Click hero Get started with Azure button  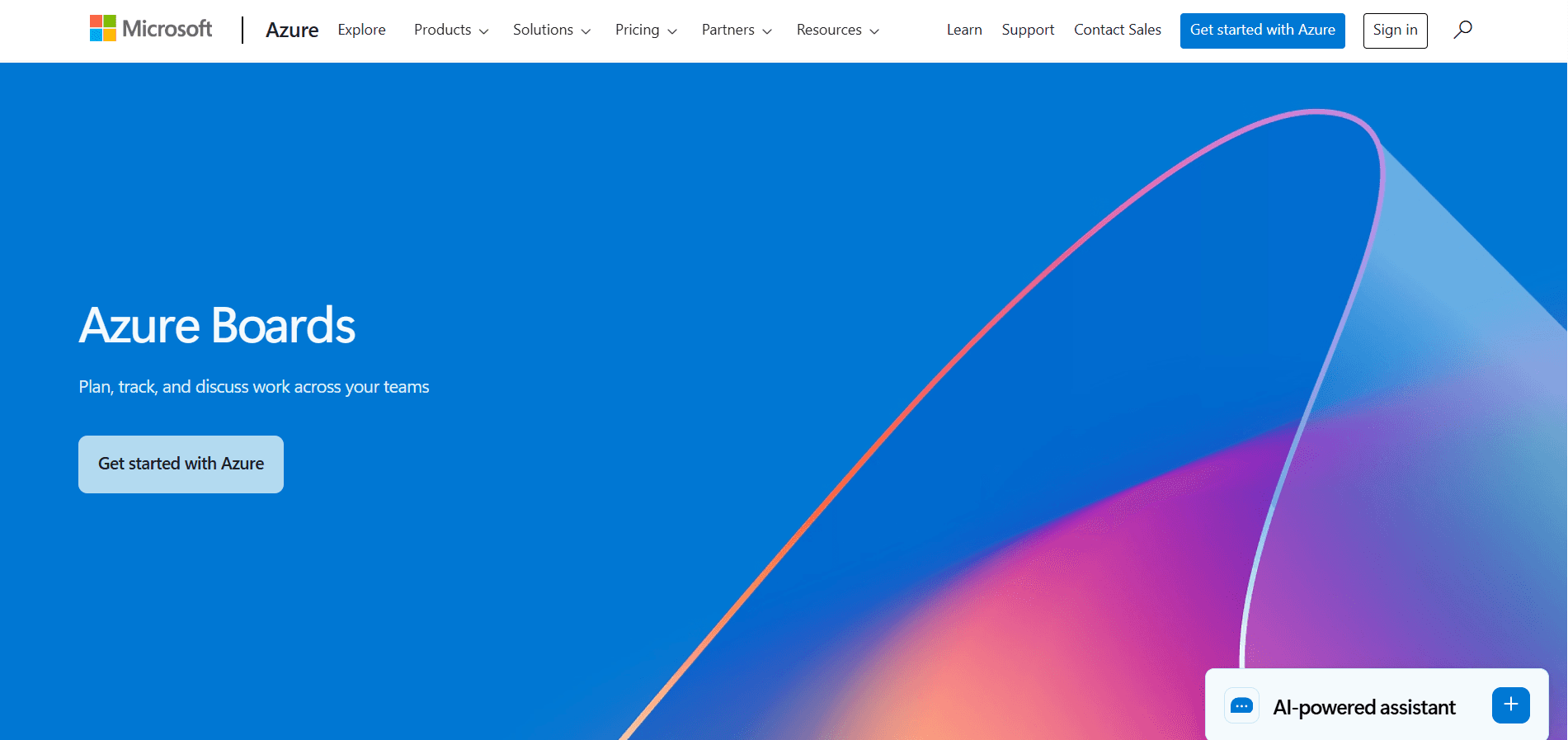click(x=181, y=464)
